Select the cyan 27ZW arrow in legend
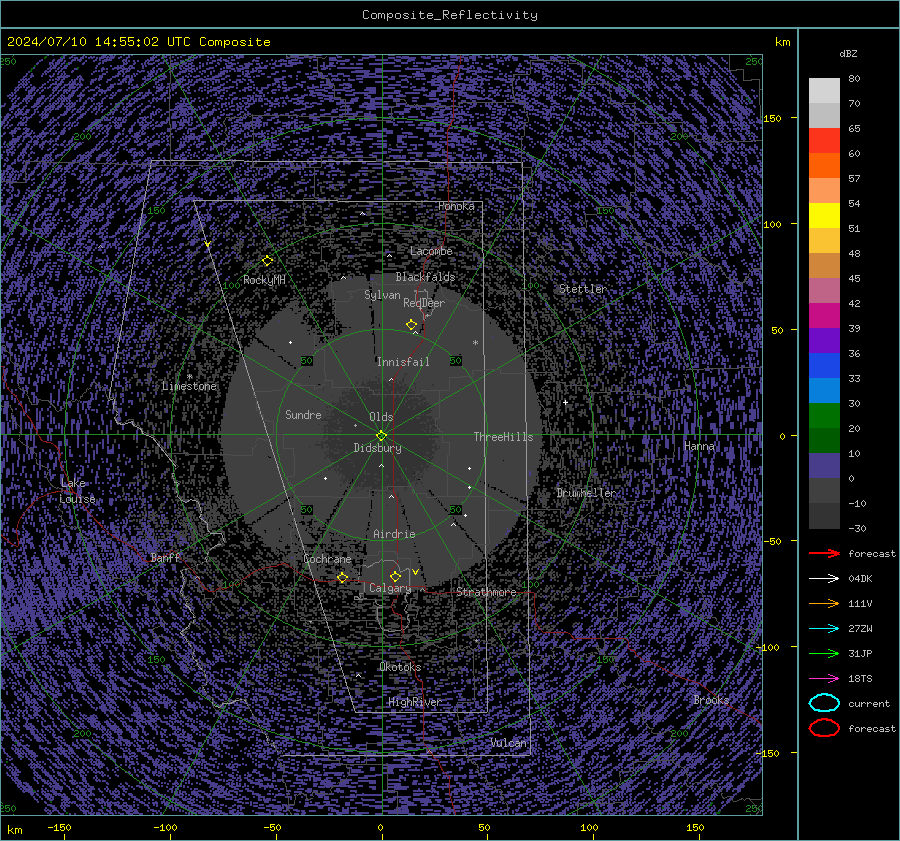The width and height of the screenshot is (900, 841). [824, 629]
